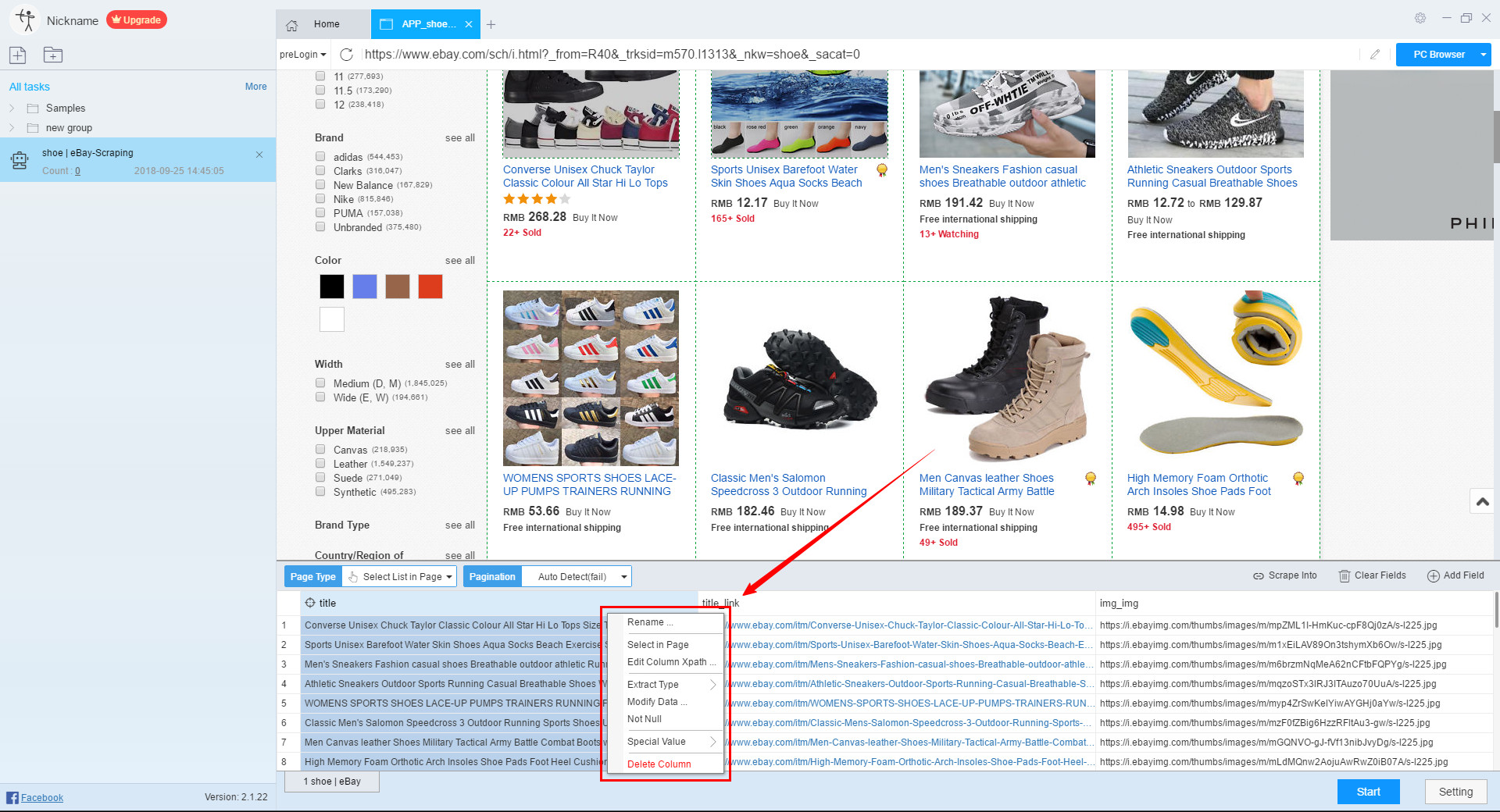
Task: Close the shoe eBay-Scraping task
Action: (x=259, y=155)
